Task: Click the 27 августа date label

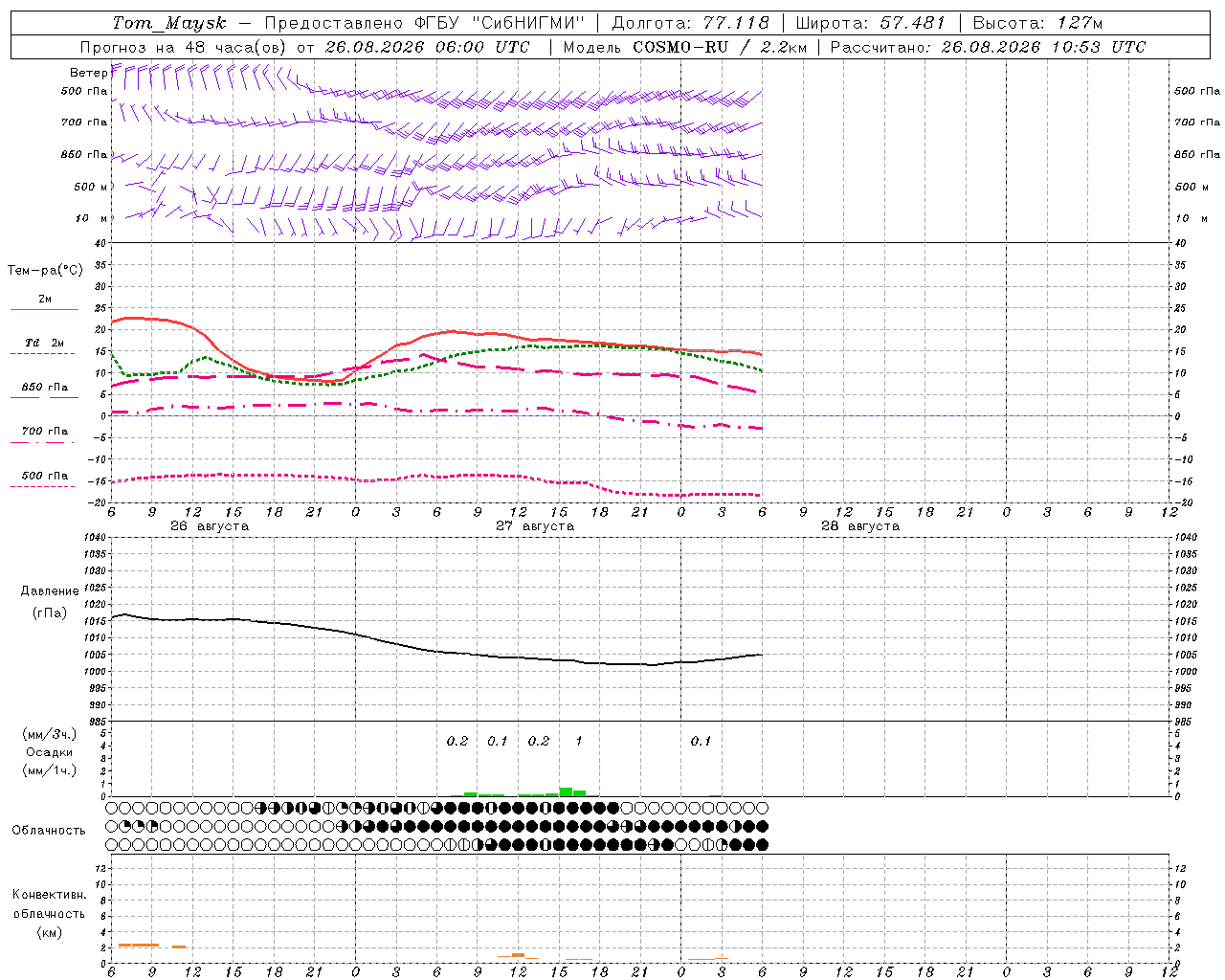Action: coord(535,526)
